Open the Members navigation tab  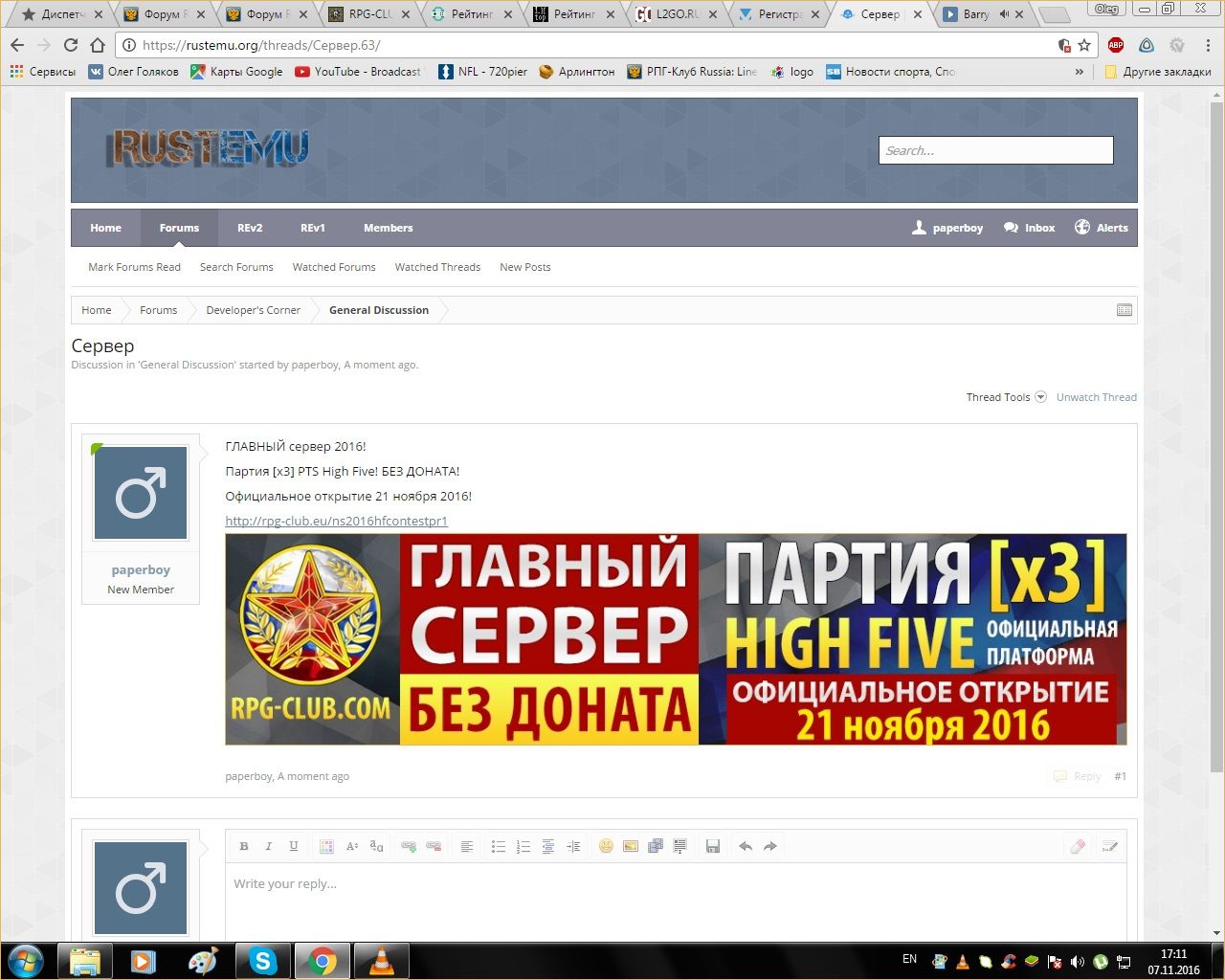[x=389, y=228]
